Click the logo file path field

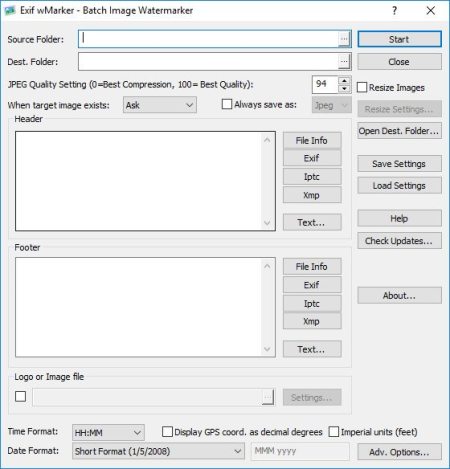[x=147, y=397]
